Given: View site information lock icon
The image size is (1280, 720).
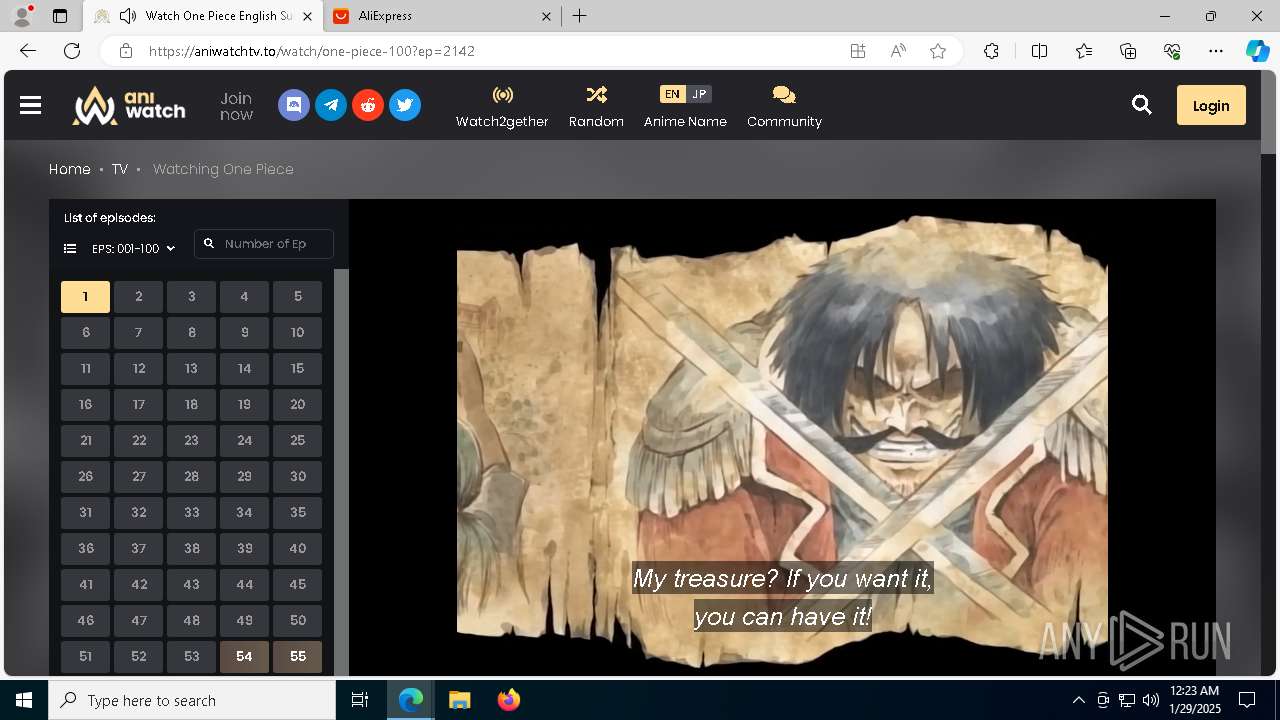Looking at the screenshot, I should (126, 51).
